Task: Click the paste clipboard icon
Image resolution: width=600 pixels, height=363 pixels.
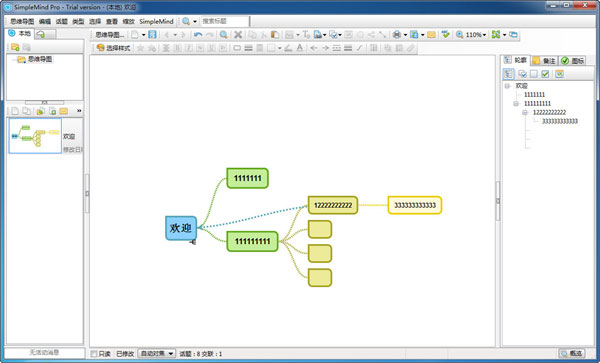Action: tap(275, 35)
